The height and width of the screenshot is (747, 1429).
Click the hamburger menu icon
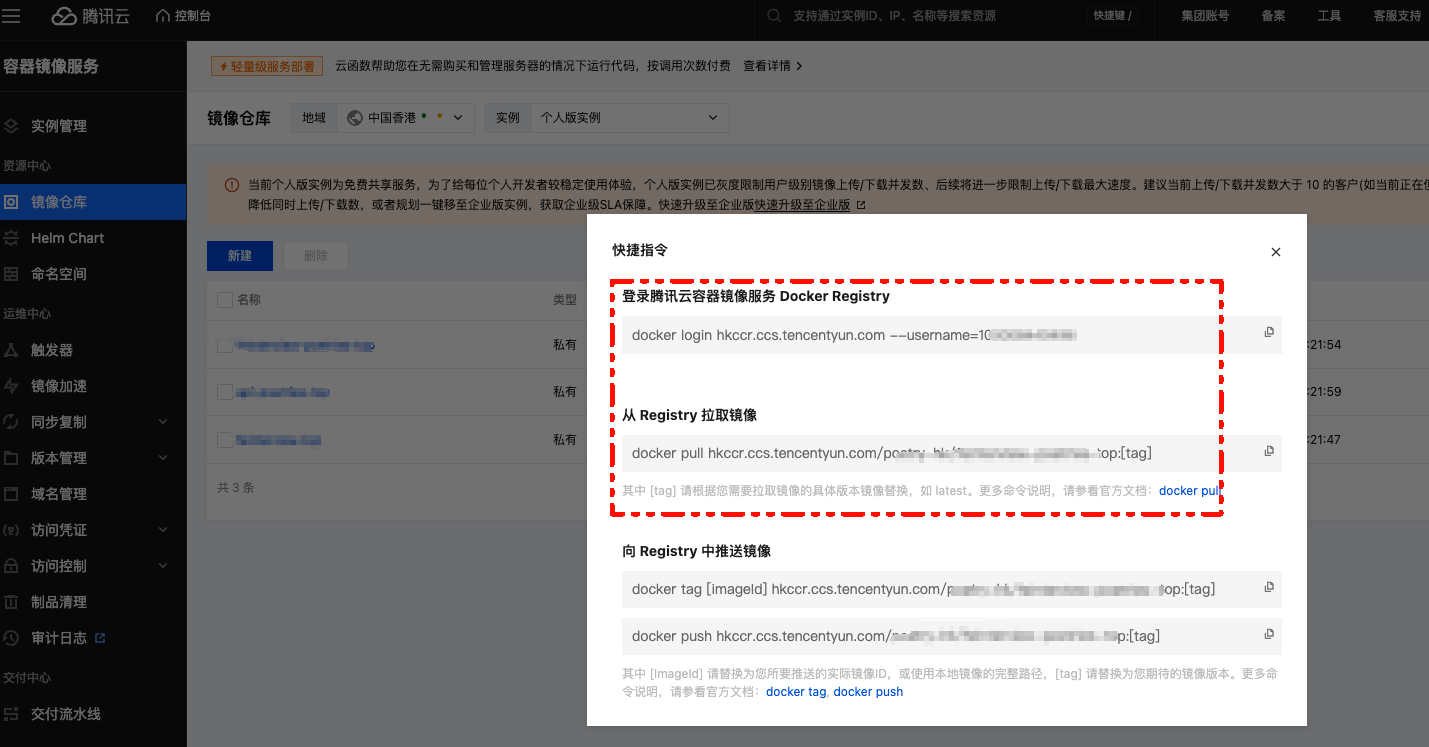click(11, 16)
